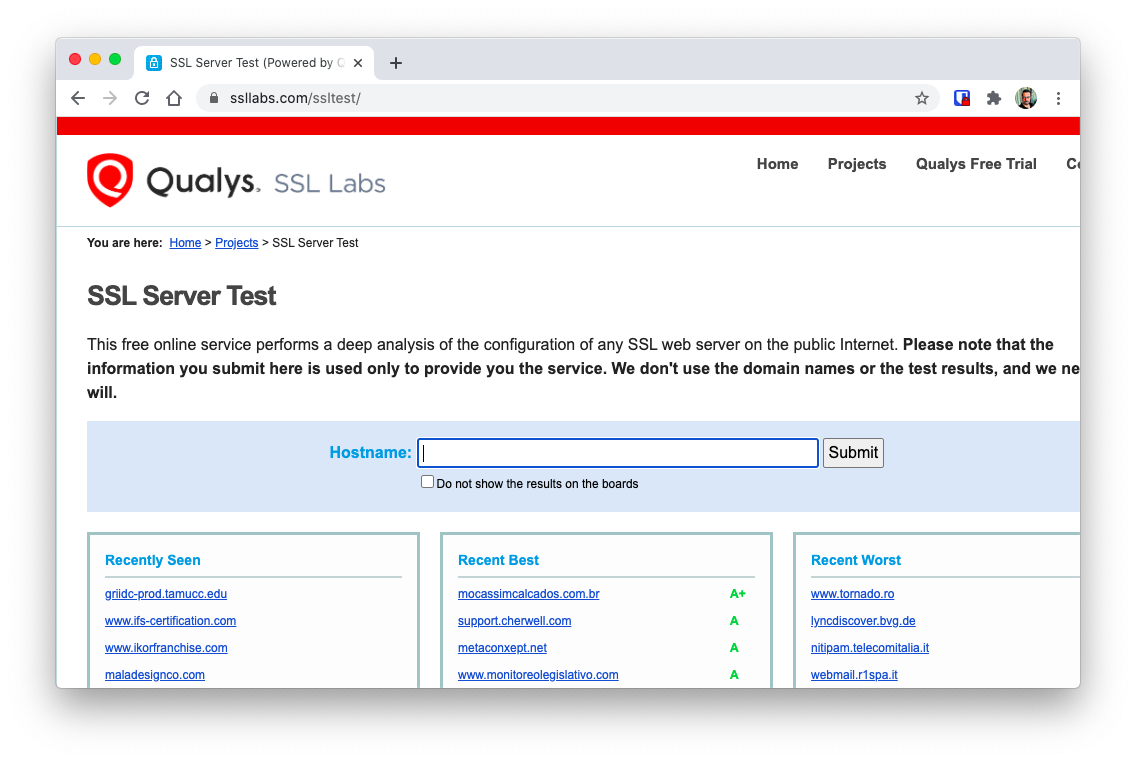The image size is (1136, 762).
Task: Open the Extensions puzzle piece menu
Action: tap(993, 98)
